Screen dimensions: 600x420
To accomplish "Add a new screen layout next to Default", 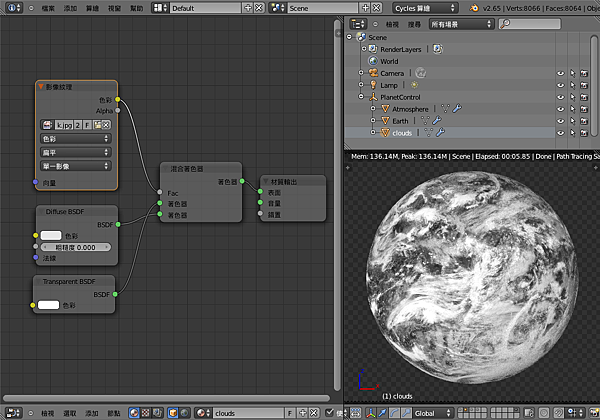I will (x=248, y=8).
